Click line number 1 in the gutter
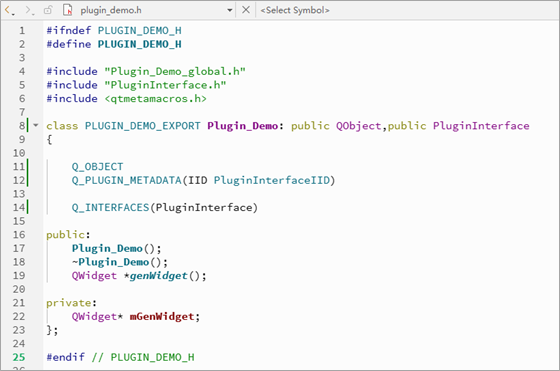Viewport: 560px width, 371px height. (22, 30)
